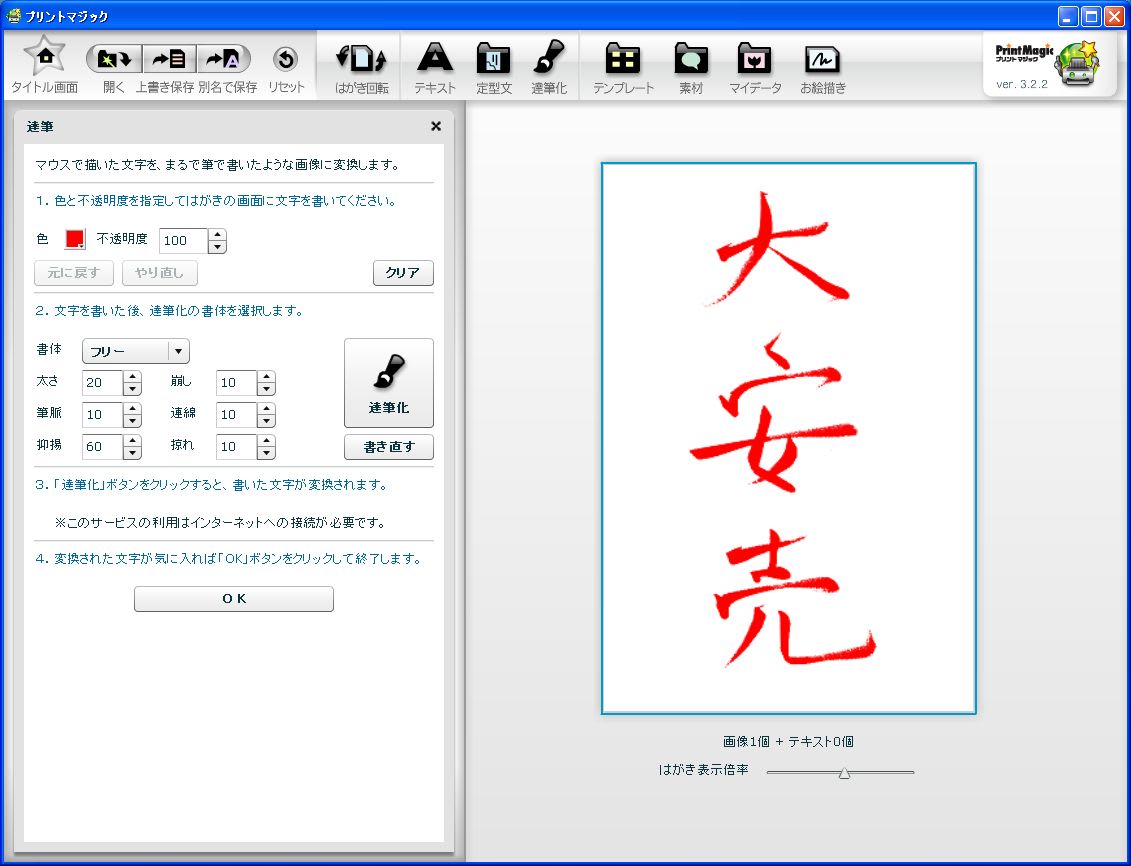Click the 上書き保存 save icon
Screen dimensions: 1131x866
(x=168, y=60)
